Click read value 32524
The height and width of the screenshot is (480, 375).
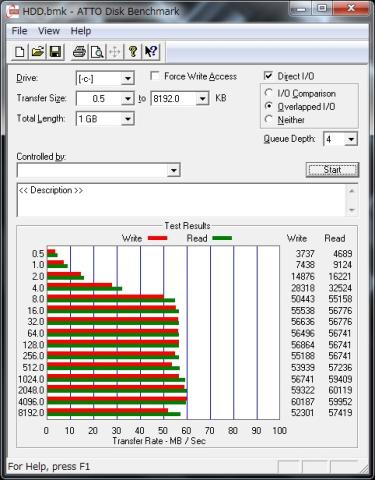(x=340, y=288)
